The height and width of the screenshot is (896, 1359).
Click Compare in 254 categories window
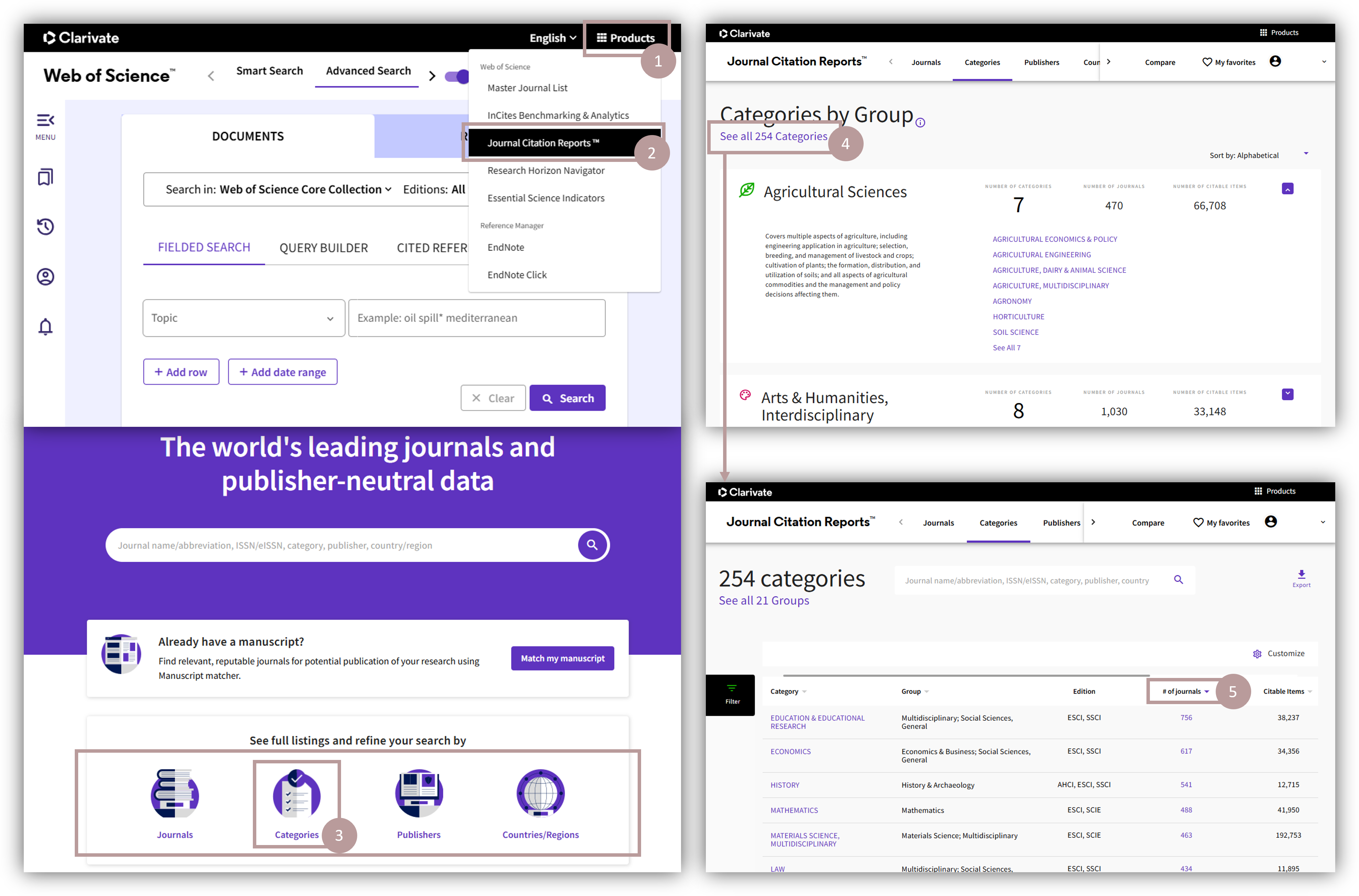(1147, 523)
